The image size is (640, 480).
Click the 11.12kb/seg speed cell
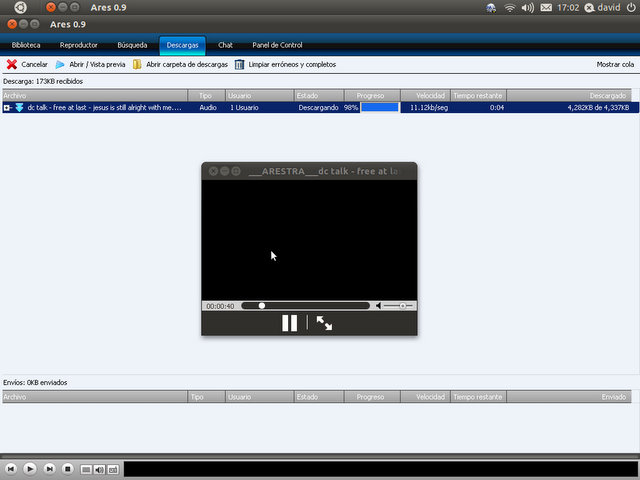tap(429, 108)
